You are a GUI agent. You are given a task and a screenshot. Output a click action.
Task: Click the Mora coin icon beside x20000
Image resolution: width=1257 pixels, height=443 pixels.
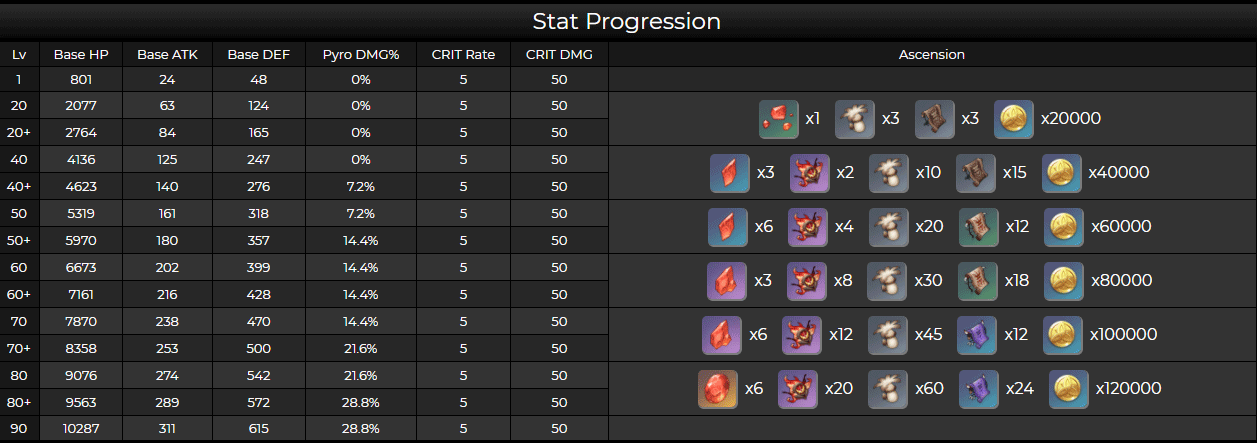tap(1014, 119)
